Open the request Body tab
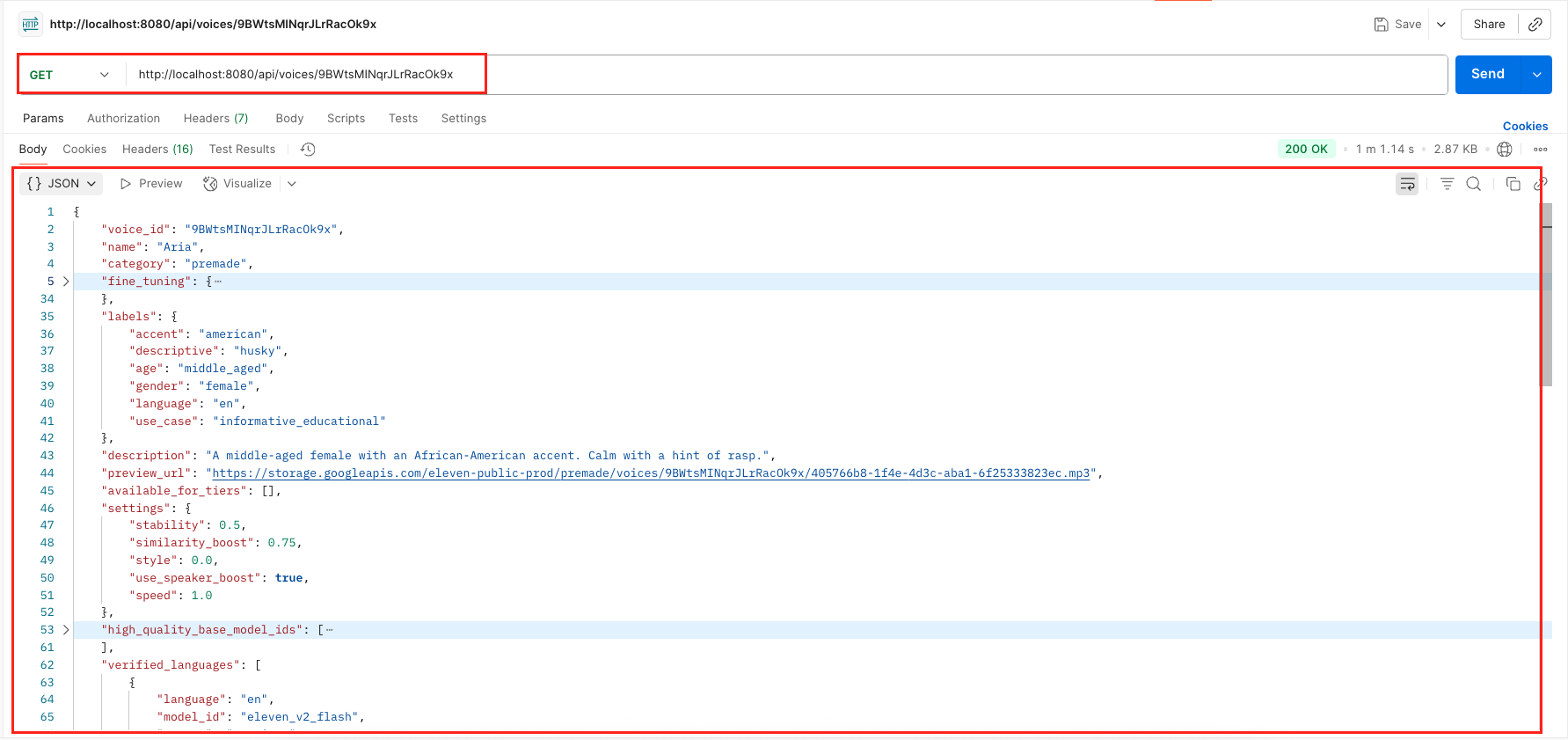Viewport: 1568px width, 740px height. [x=289, y=118]
